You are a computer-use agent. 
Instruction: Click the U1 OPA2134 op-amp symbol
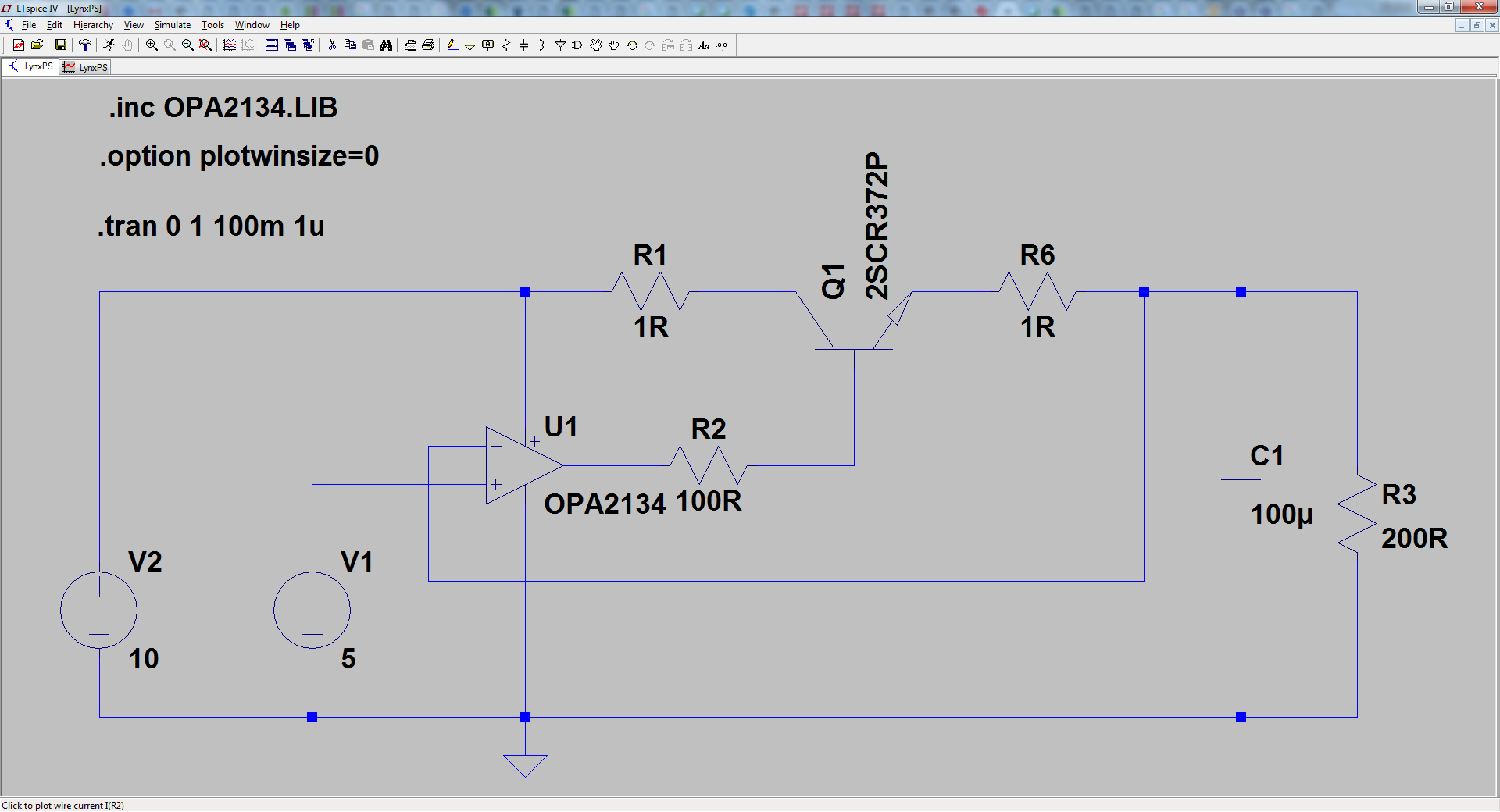pyautogui.click(x=524, y=465)
